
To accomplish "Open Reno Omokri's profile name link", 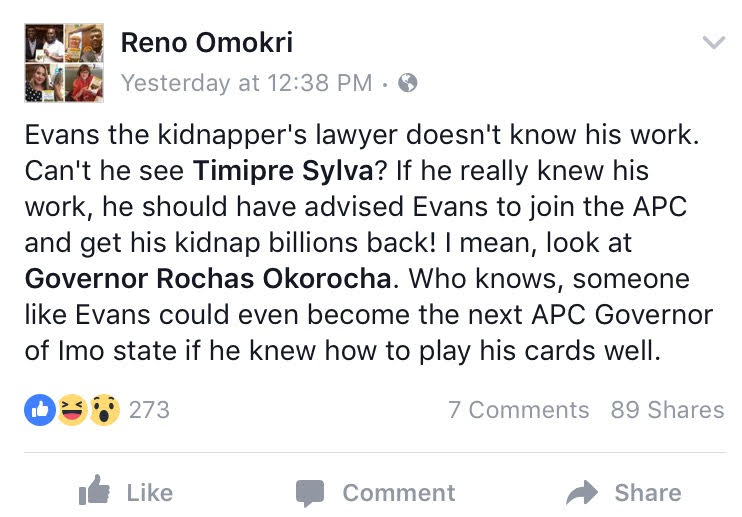I will pyautogui.click(x=206, y=42).
